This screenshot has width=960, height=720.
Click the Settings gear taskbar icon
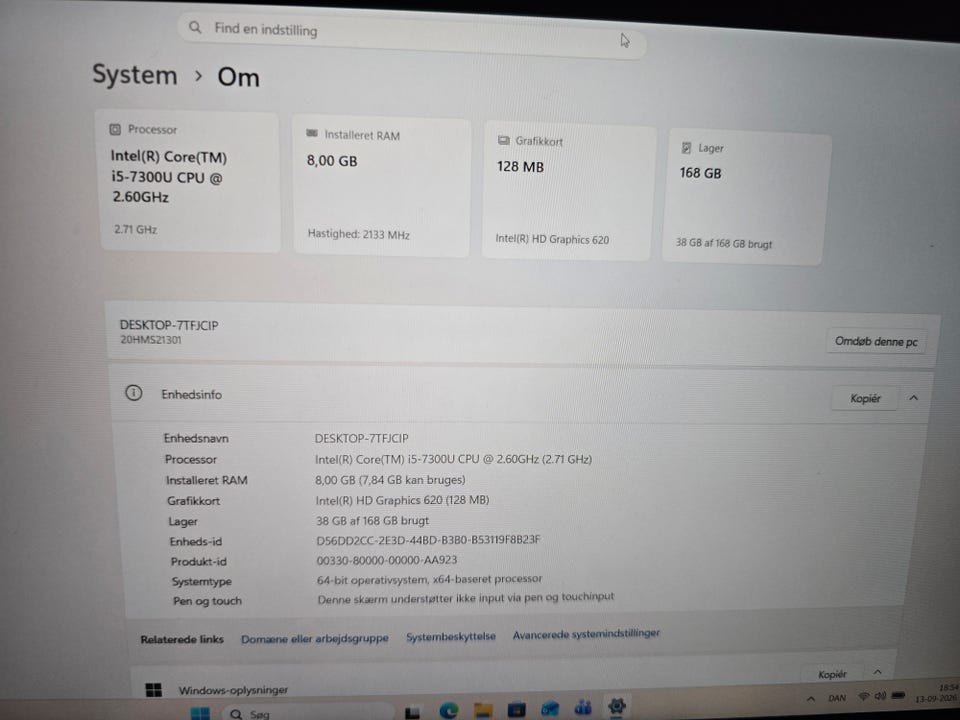[x=617, y=707]
